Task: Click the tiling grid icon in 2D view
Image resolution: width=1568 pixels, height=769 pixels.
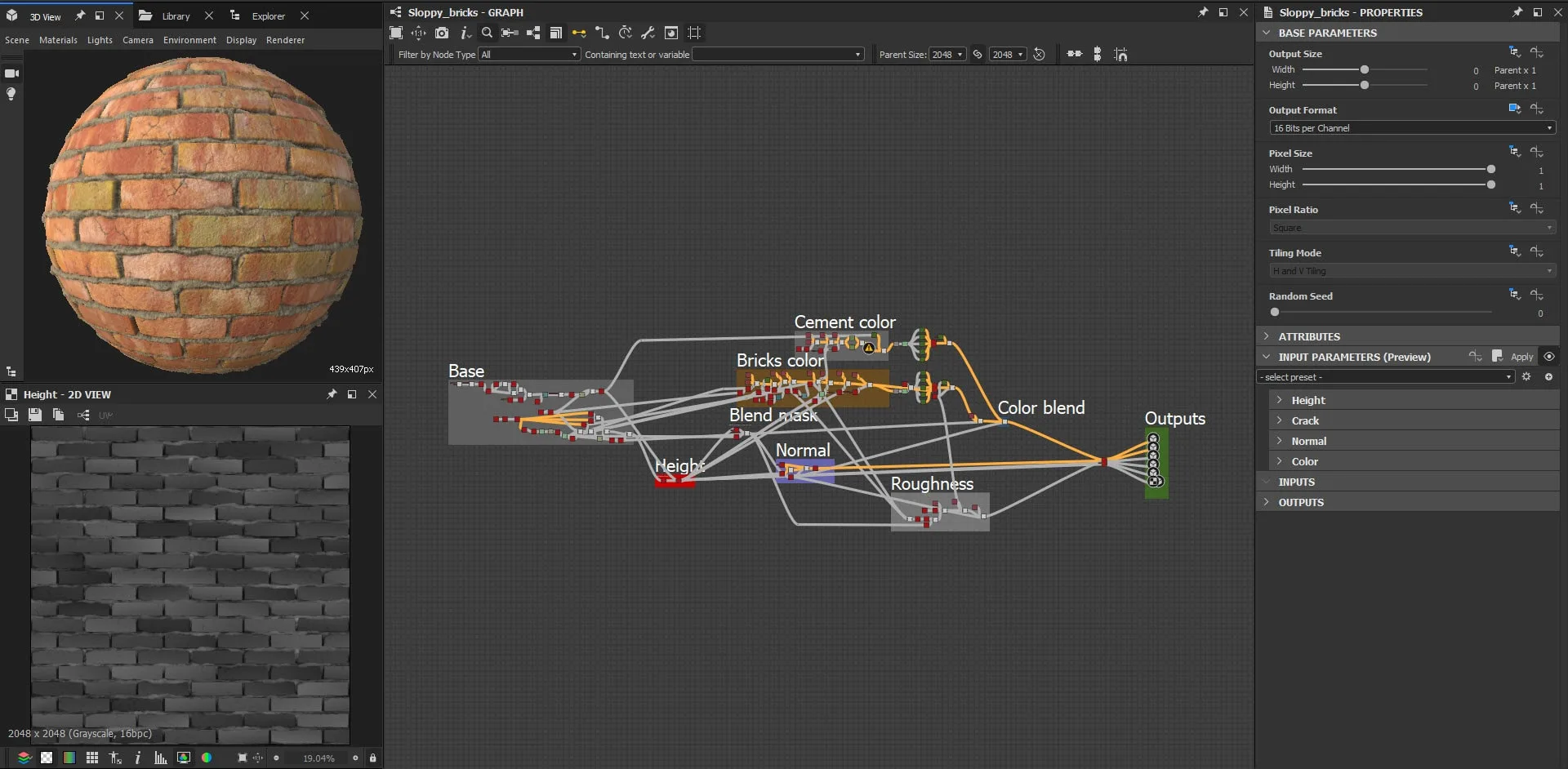Action: (92, 758)
